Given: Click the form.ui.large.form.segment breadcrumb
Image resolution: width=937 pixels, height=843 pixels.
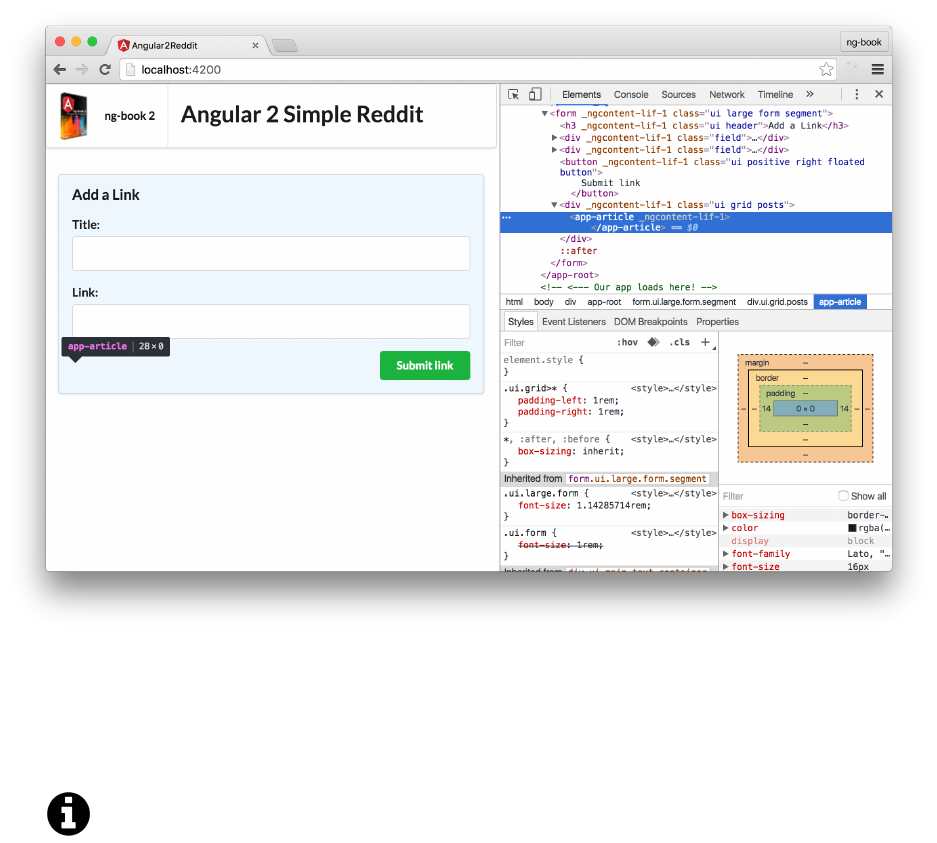Looking at the screenshot, I should tap(684, 302).
